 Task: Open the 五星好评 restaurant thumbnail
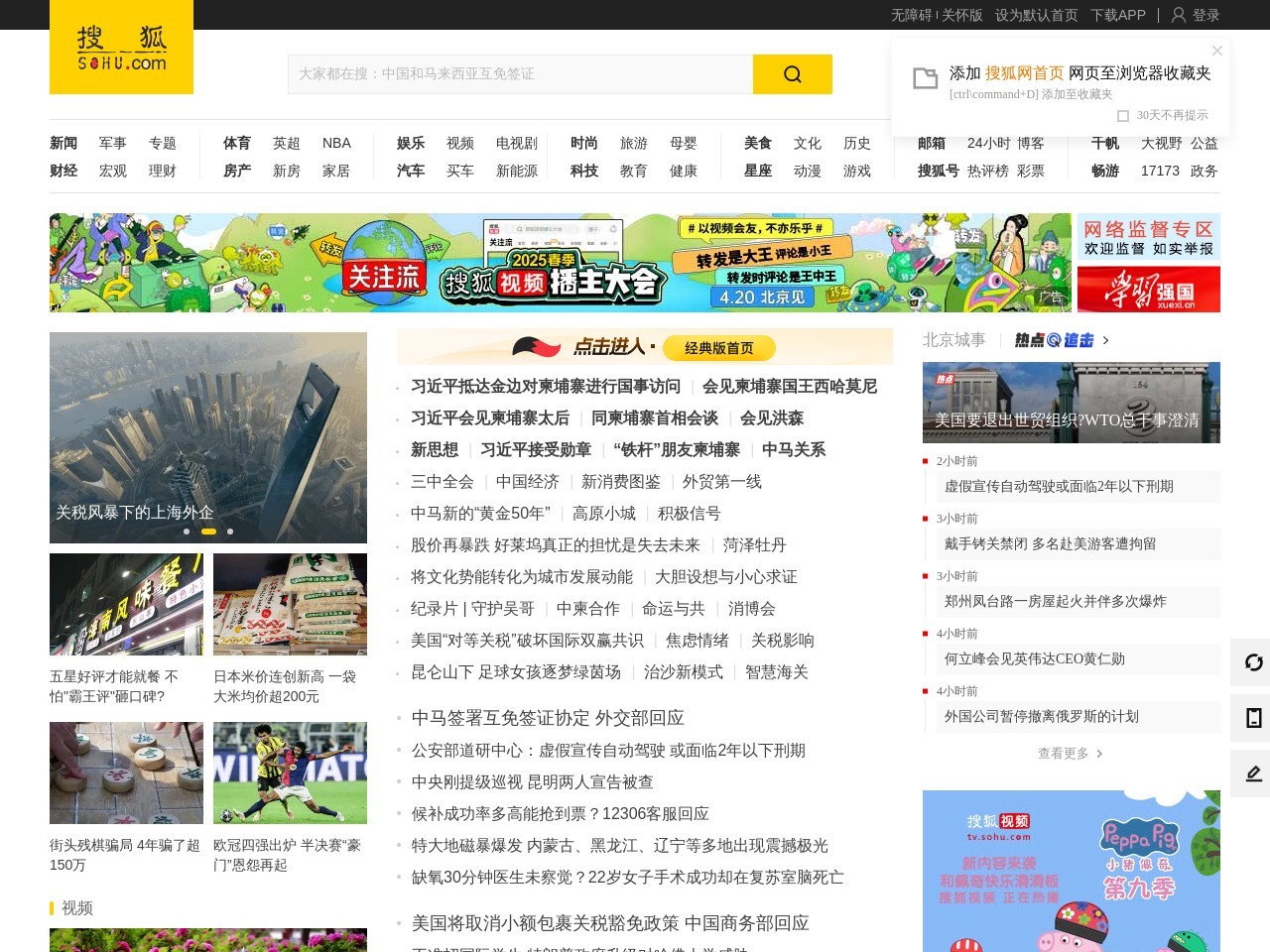point(126,604)
